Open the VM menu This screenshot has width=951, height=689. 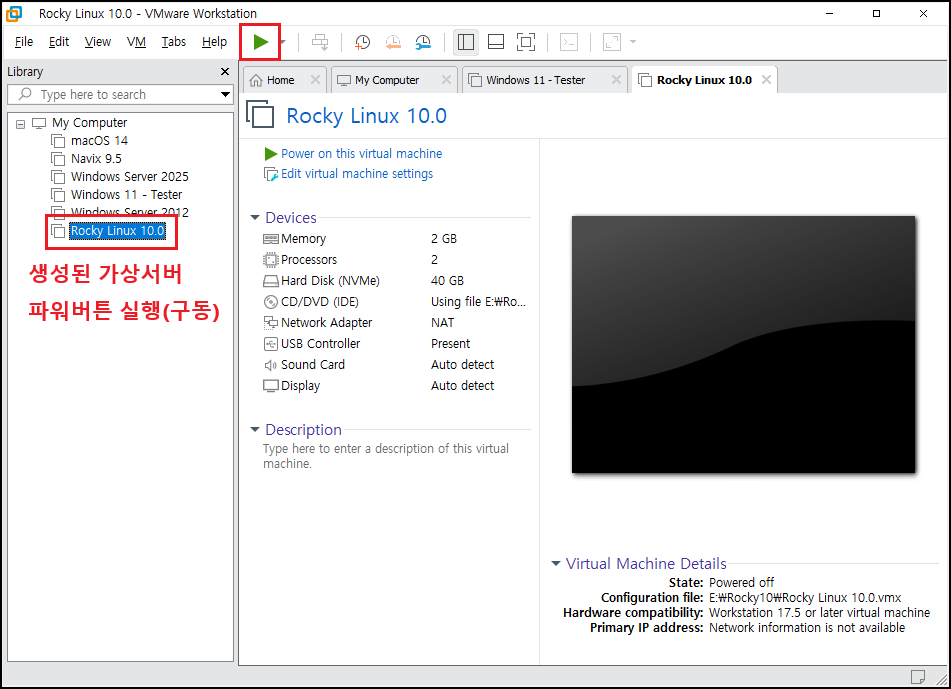(136, 42)
